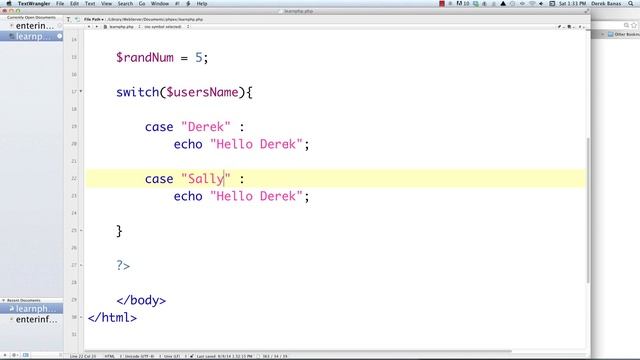Toggle fold marker at line 27

point(81,265)
